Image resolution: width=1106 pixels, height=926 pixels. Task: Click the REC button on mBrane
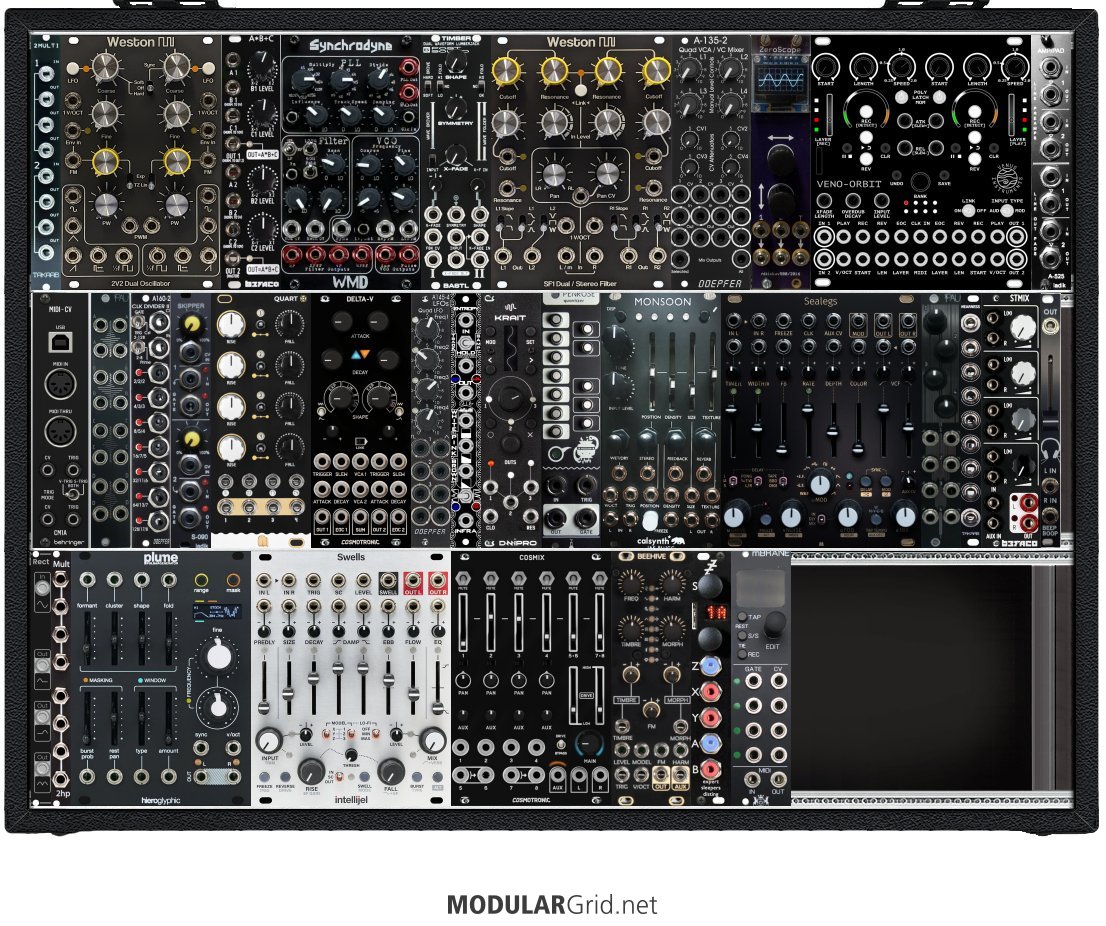coord(743,654)
